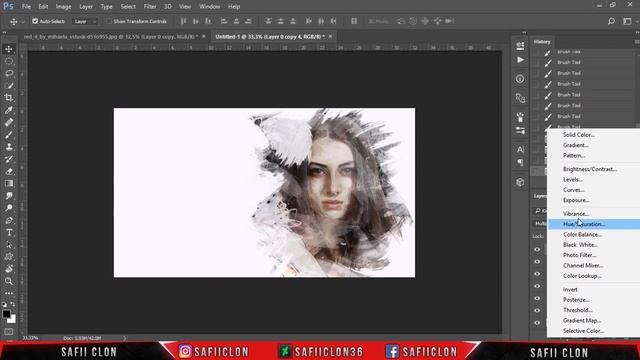Image resolution: width=640 pixels, height=360 pixels.
Task: Open the Actions play panel icon
Action: [x=520, y=60]
